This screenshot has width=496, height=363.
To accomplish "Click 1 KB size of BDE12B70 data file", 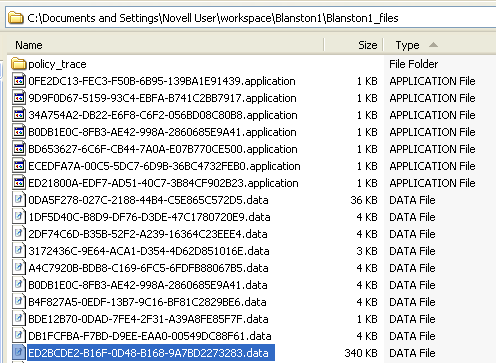I will click(367, 319).
